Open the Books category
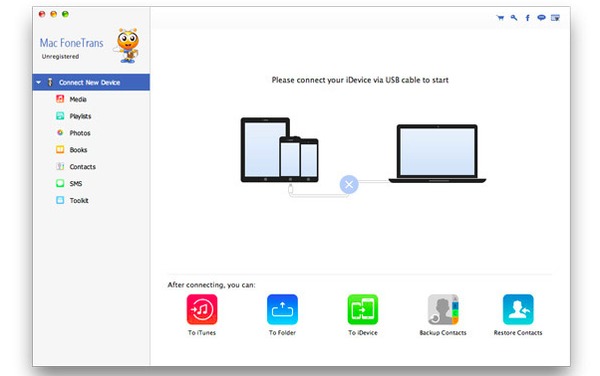This screenshot has height=376, width=600. click(78, 150)
